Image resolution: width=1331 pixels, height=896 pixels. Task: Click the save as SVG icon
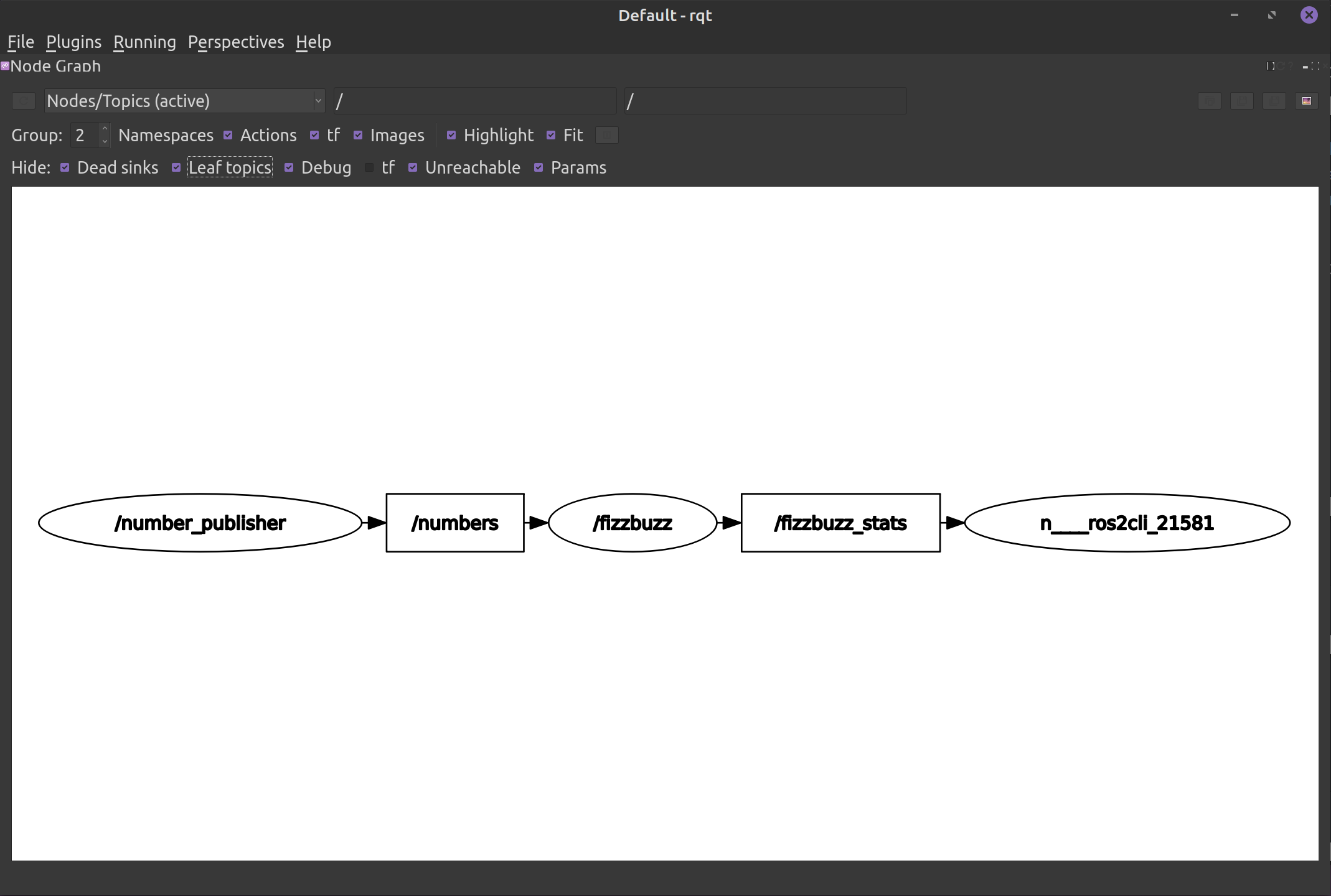(1274, 101)
